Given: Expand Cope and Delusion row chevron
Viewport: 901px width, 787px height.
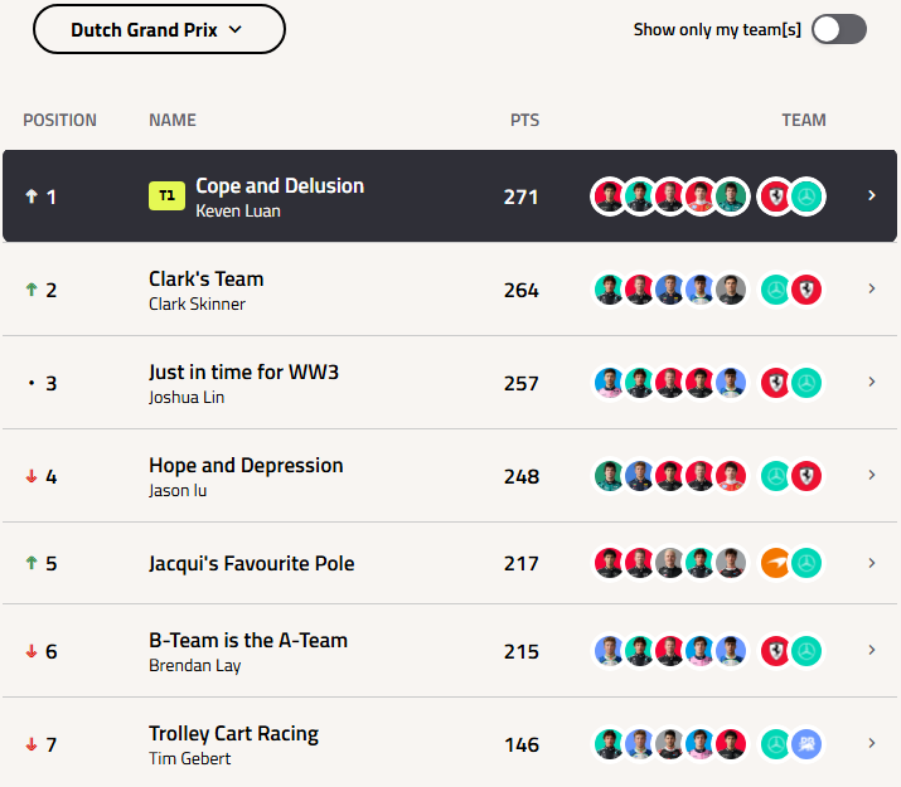Looking at the screenshot, I should point(872,196).
